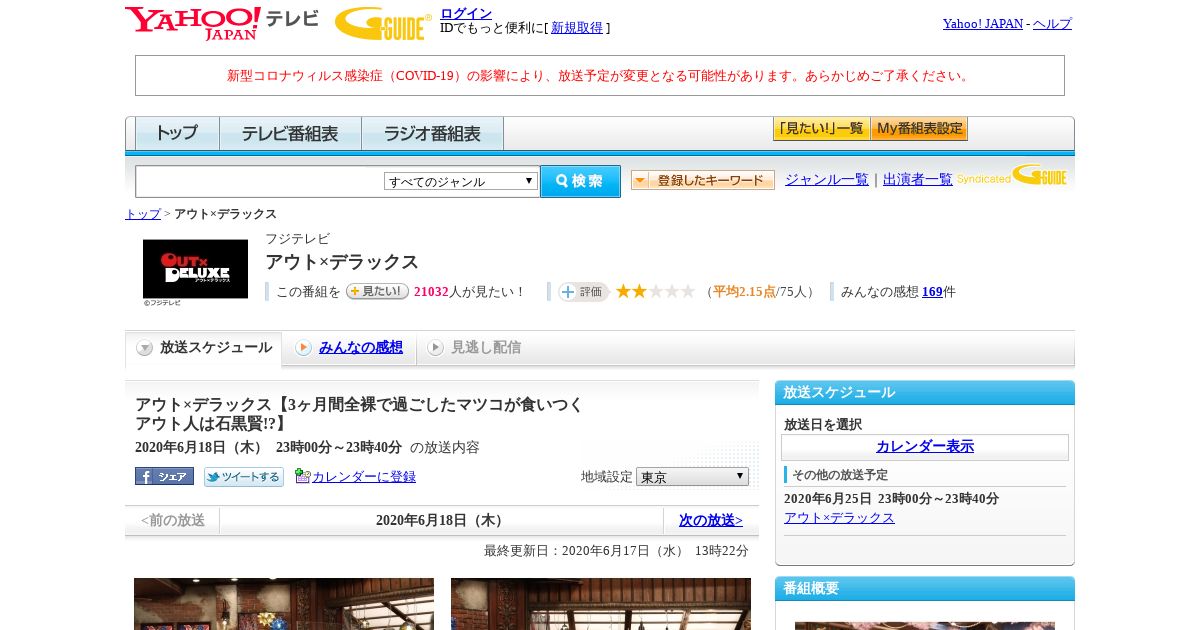Click the left program photo thumbnail
1200x630 pixels.
pos(284,604)
